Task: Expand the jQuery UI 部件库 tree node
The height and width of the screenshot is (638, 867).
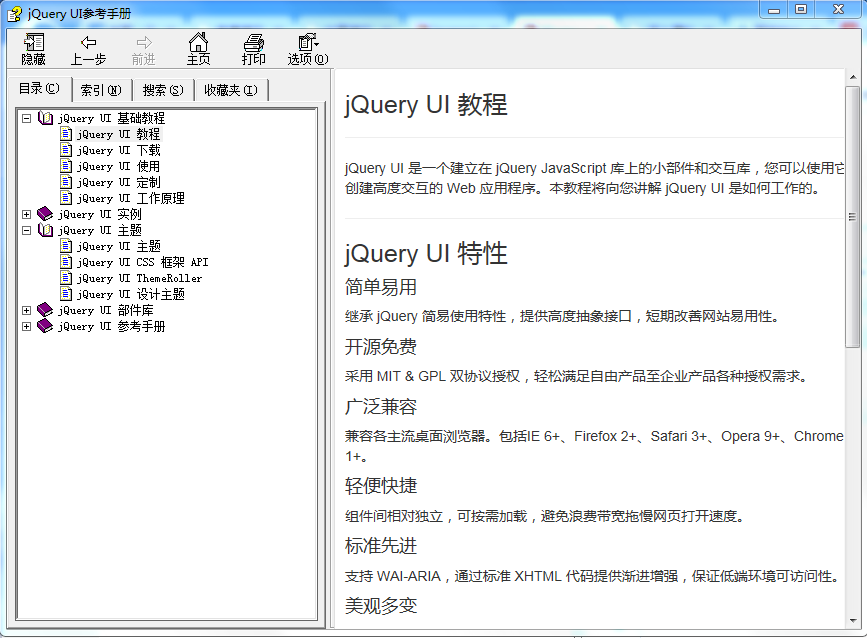Action: click(27, 310)
